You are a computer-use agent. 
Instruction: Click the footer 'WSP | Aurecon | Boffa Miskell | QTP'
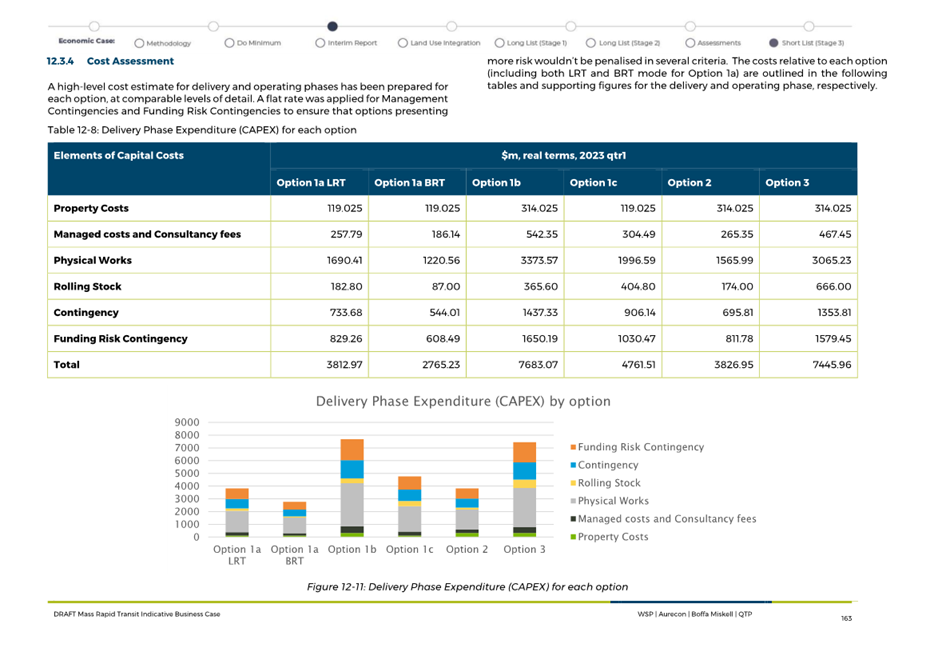pyautogui.click(x=695, y=614)
